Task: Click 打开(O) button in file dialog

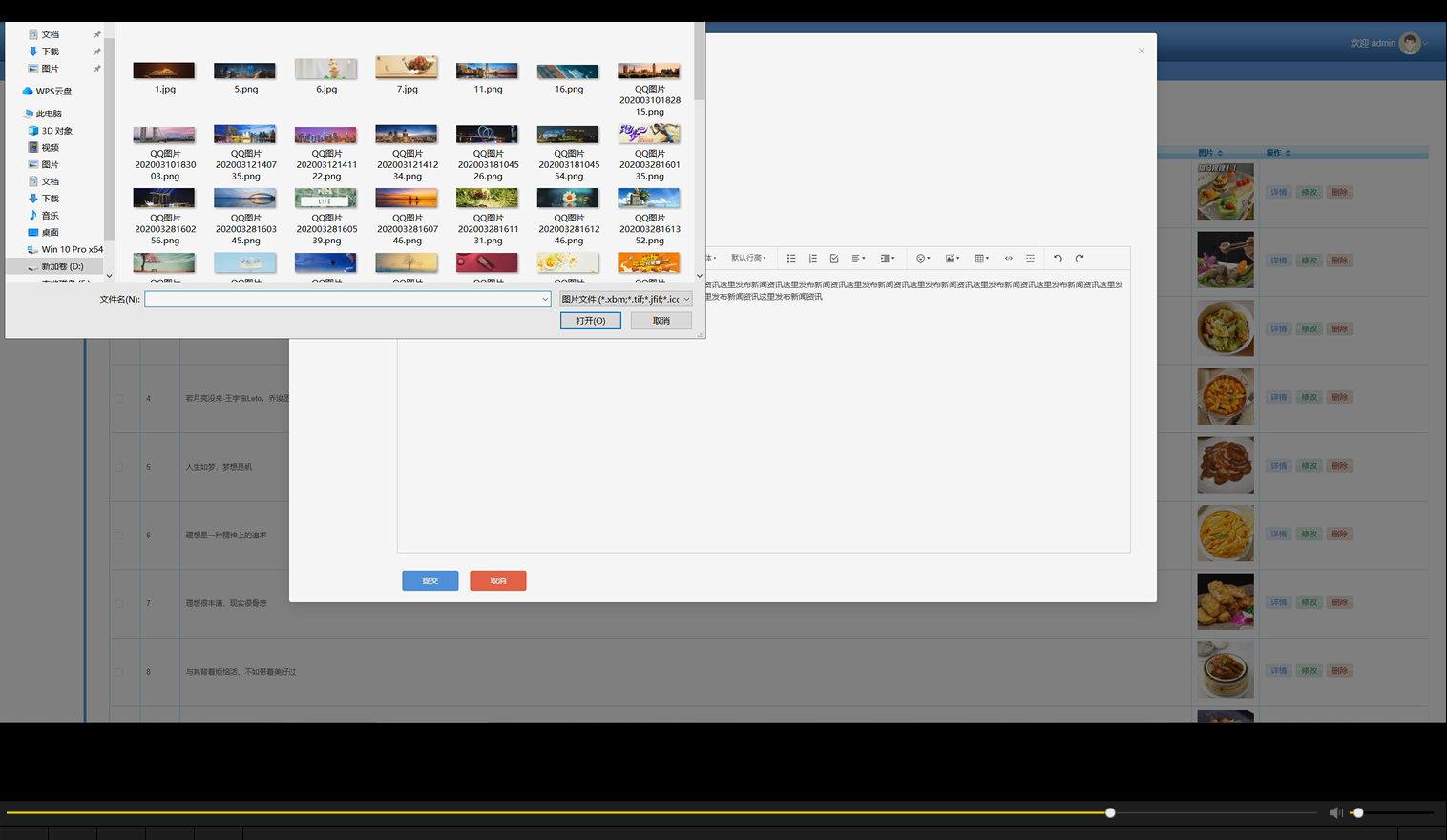Action: (591, 321)
